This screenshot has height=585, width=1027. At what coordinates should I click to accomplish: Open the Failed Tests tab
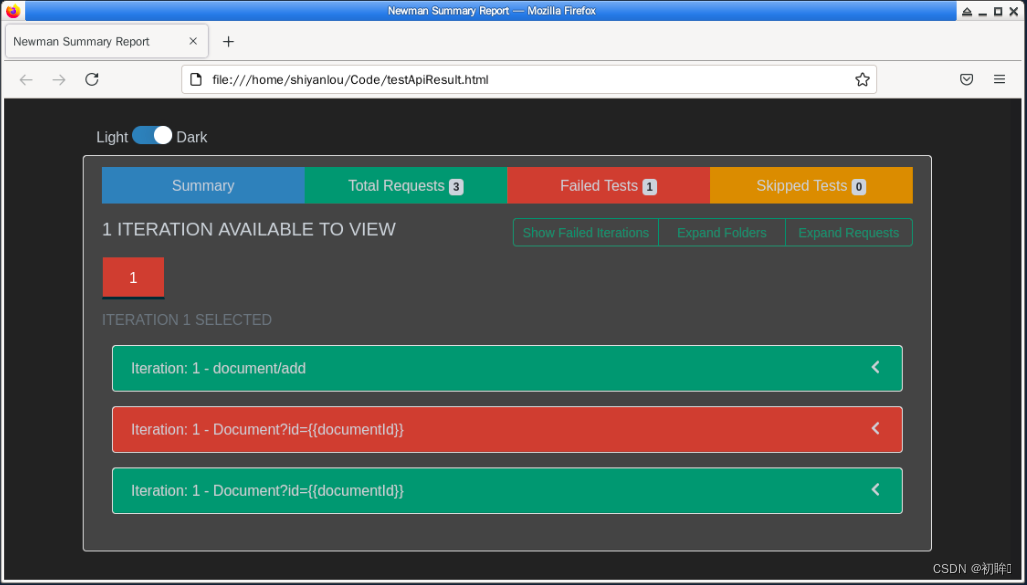tap(608, 185)
